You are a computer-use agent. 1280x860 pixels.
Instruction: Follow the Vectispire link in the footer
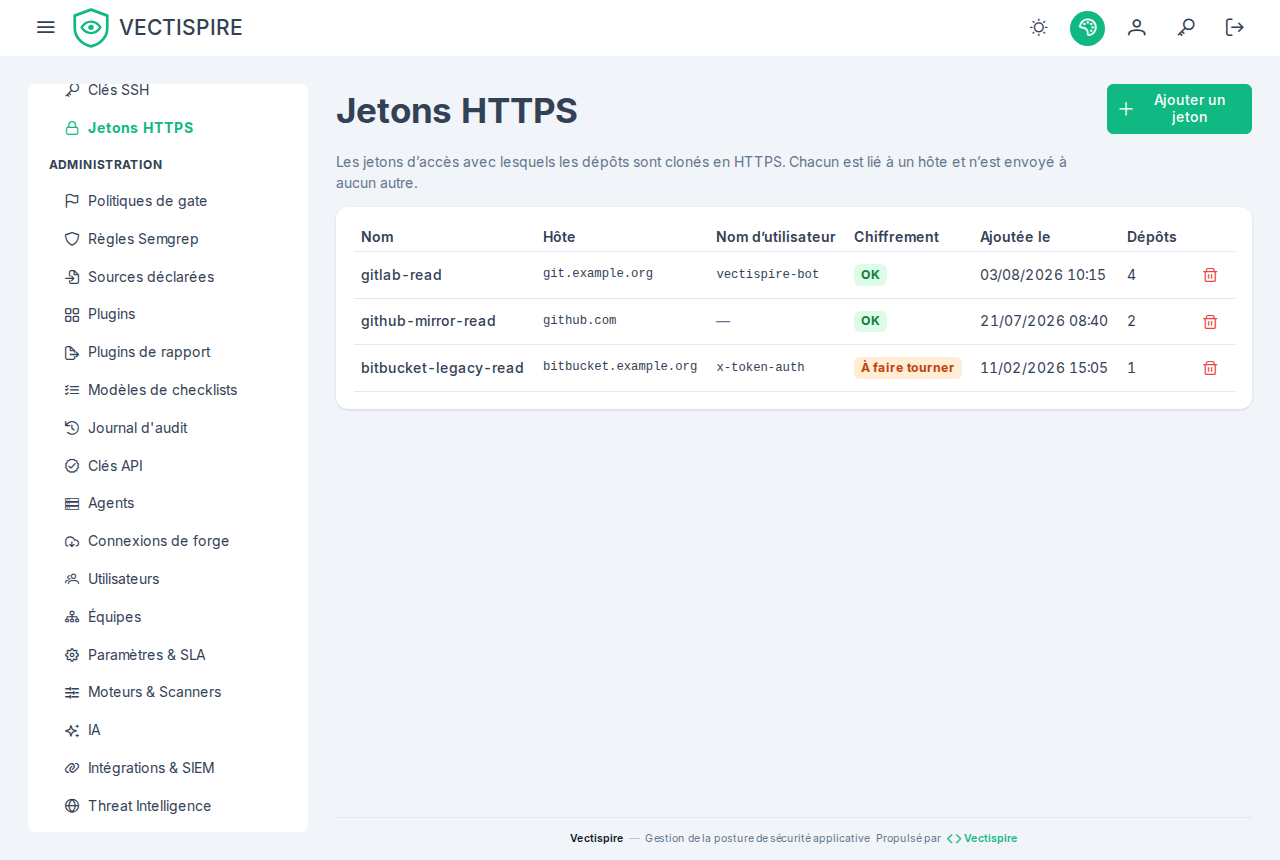click(982, 838)
